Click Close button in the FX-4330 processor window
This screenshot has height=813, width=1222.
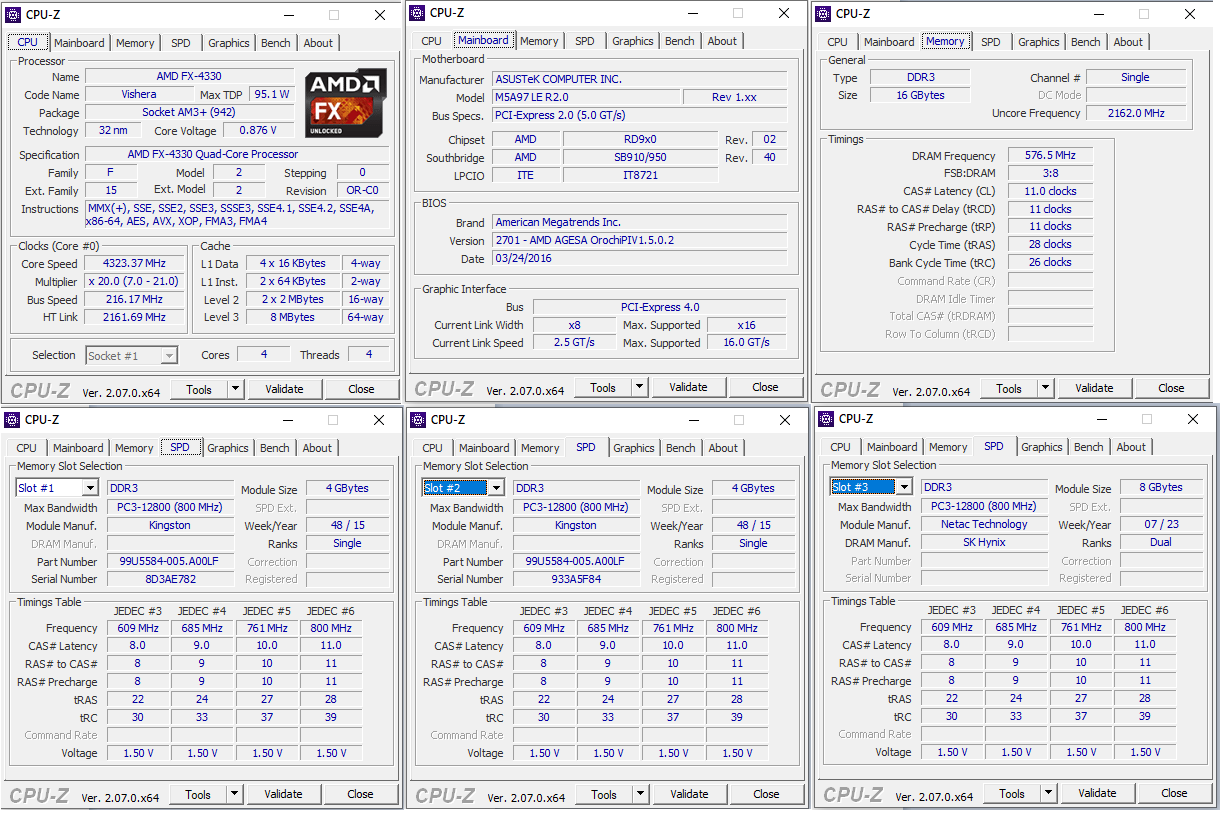point(361,389)
